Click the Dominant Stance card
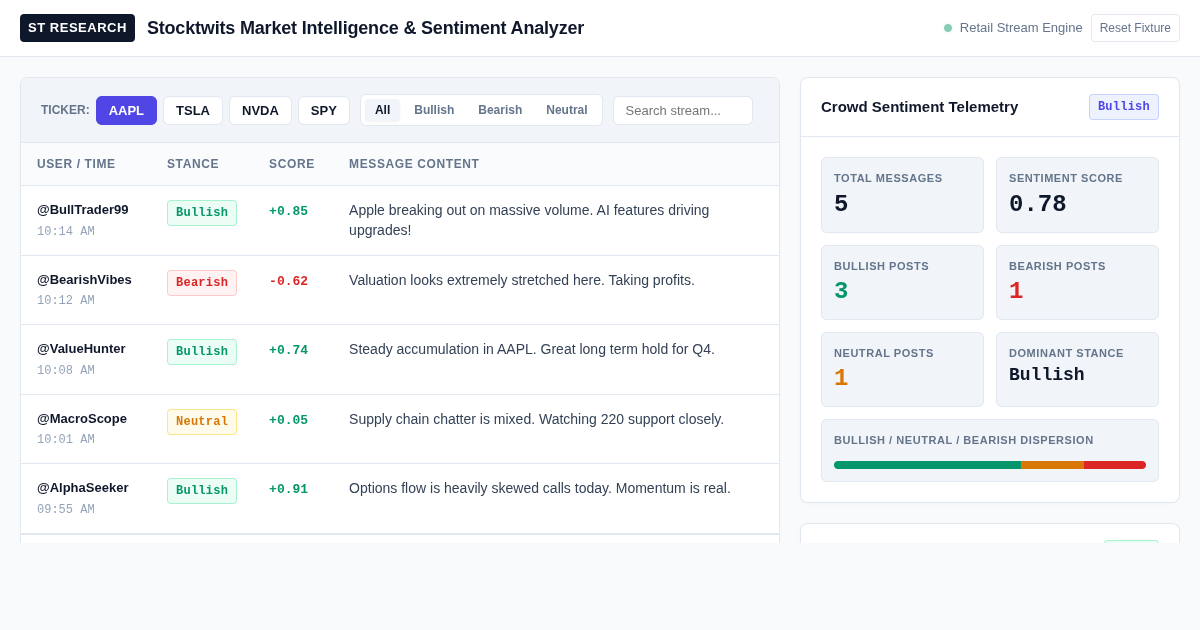Viewport: 1200px width, 630px height. [x=1077, y=369]
